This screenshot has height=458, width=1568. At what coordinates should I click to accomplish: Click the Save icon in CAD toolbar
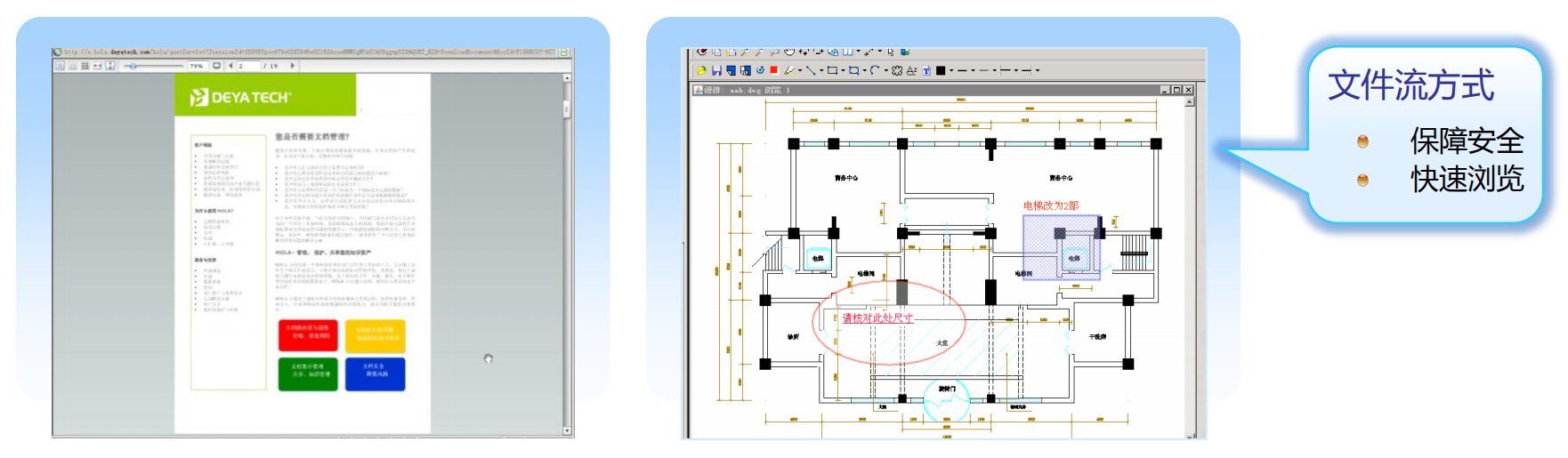(716, 70)
